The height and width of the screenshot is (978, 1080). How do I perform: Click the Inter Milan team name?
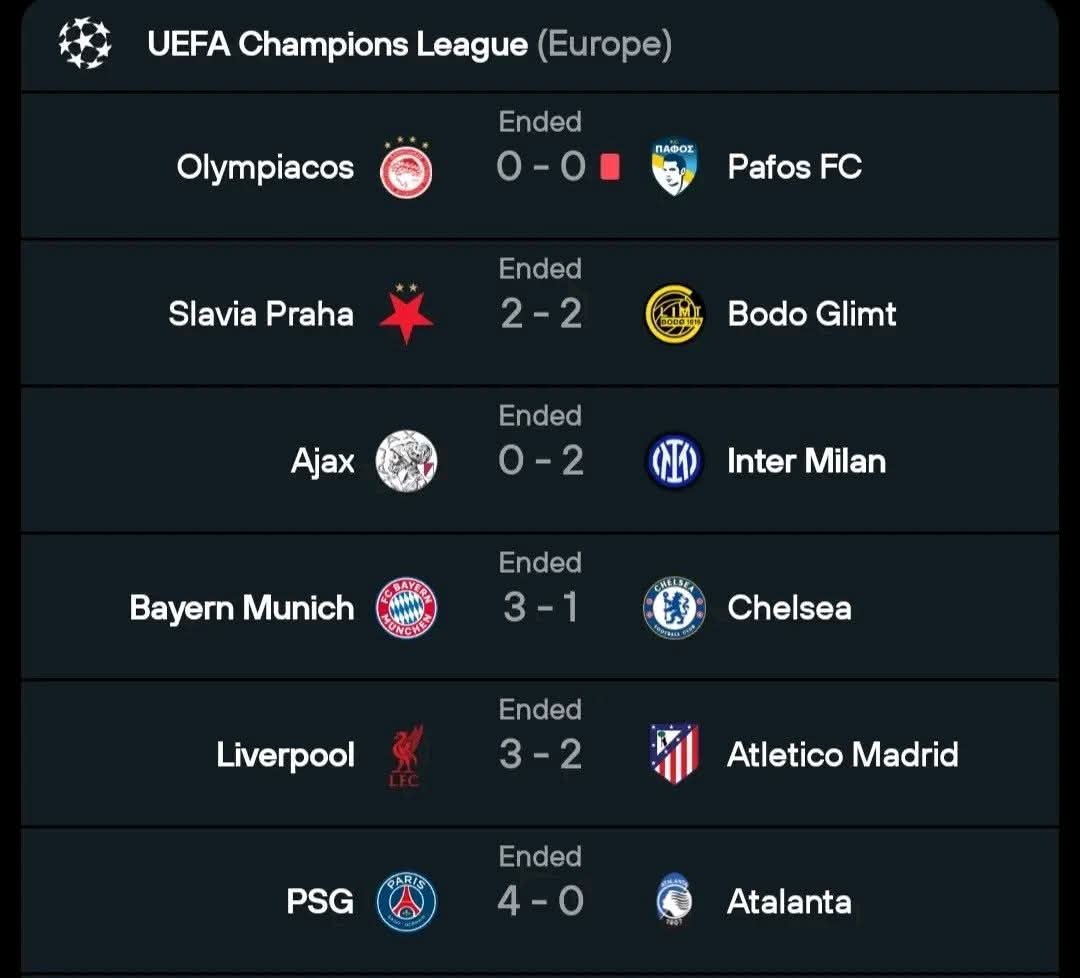806,461
